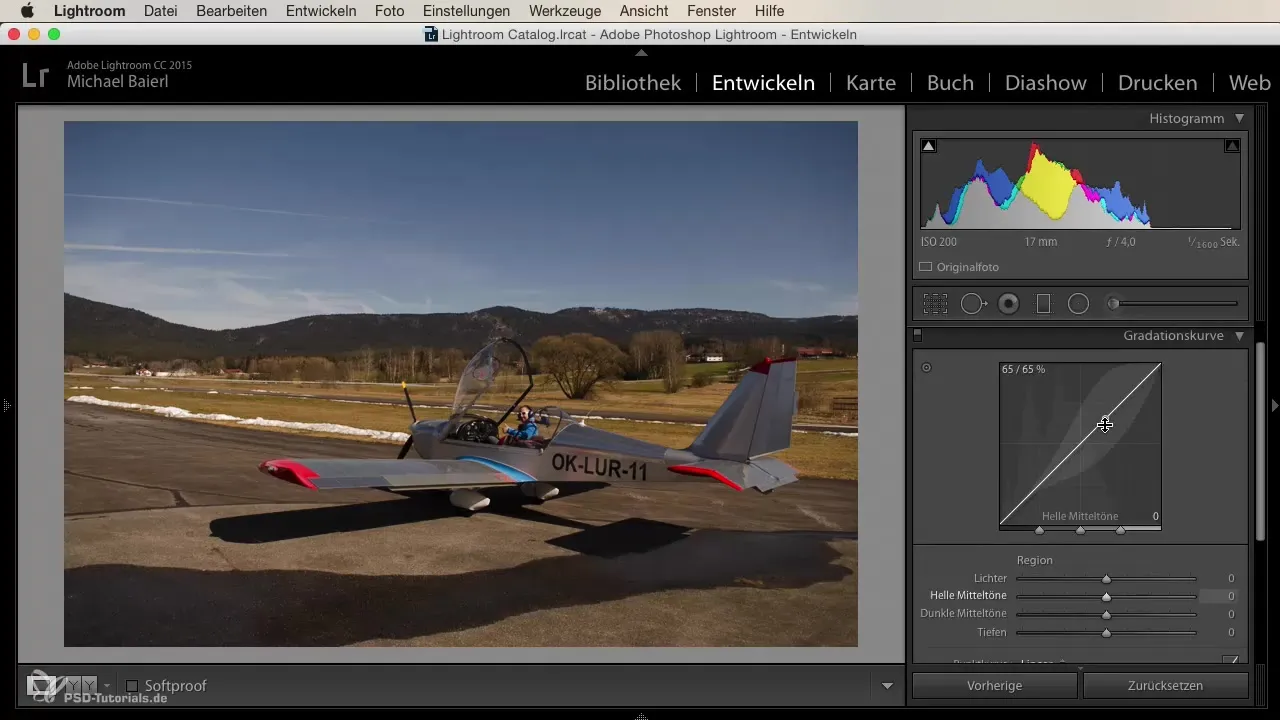Click the Helle Mitteltöne slider handle

1106,597
